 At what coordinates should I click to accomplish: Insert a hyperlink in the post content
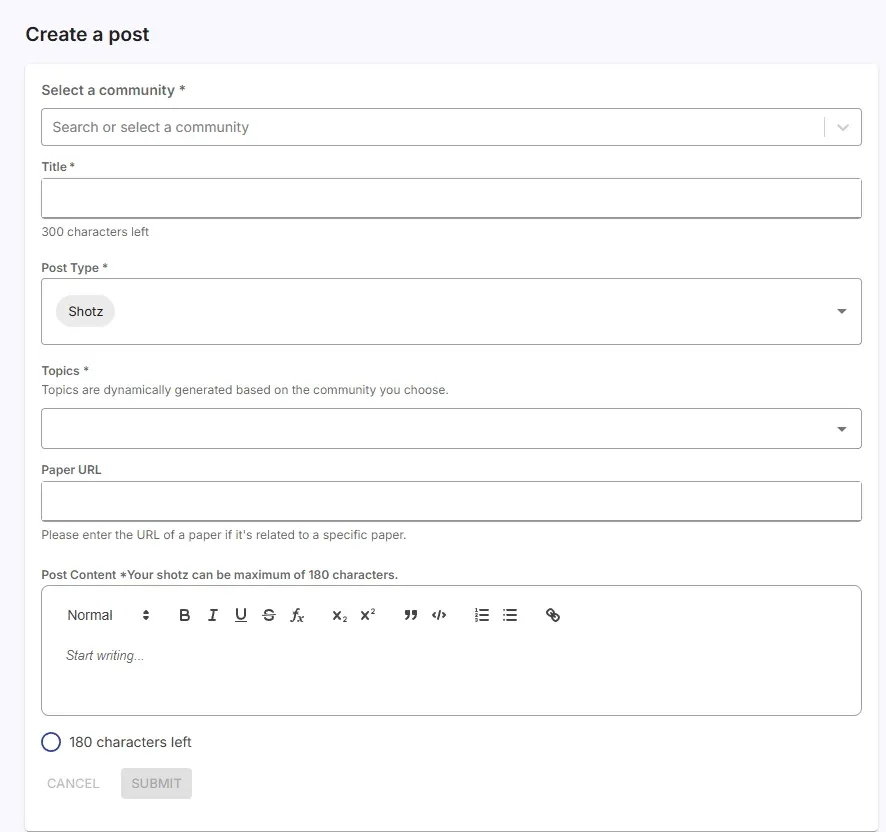(553, 614)
